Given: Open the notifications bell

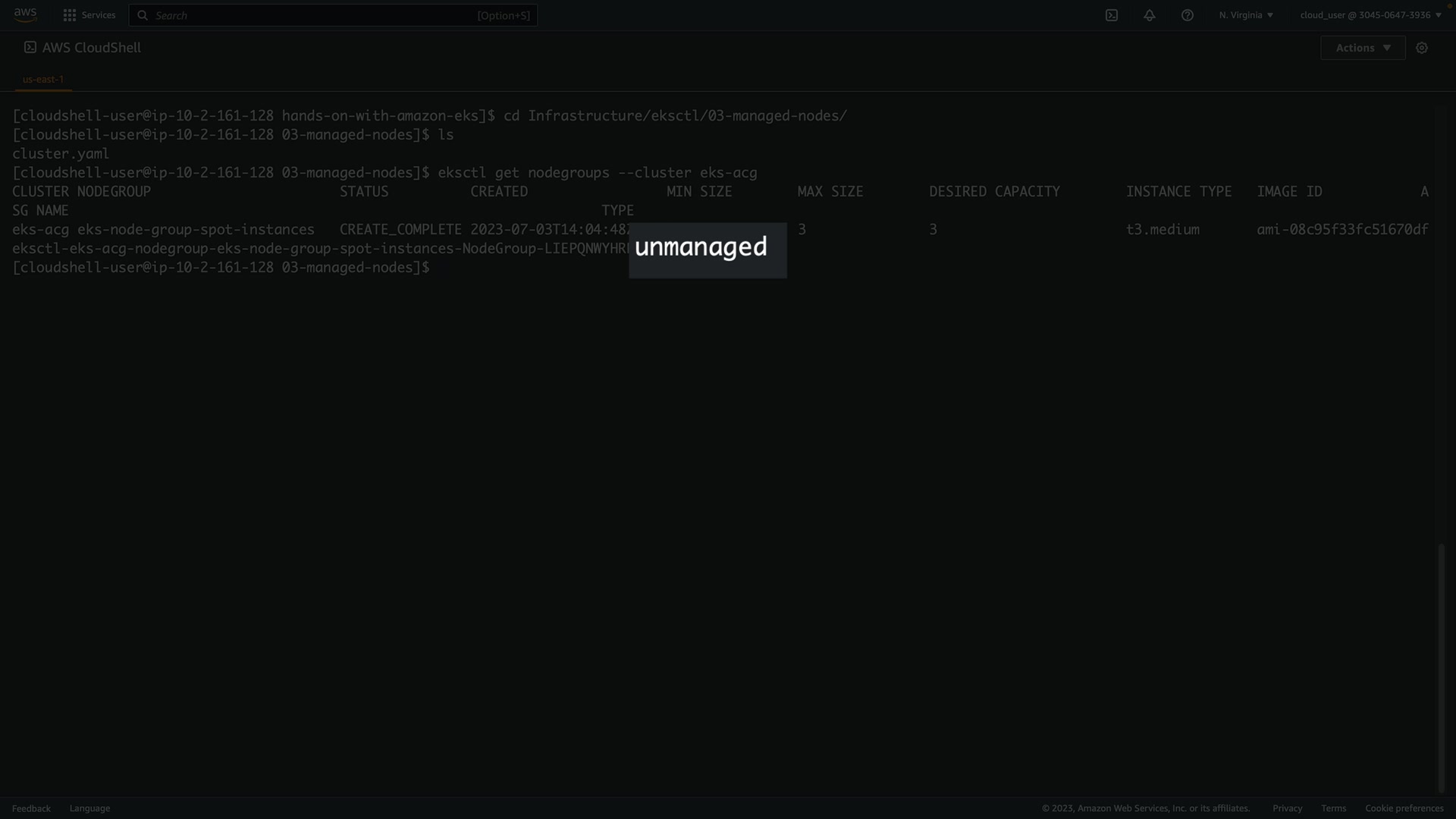Looking at the screenshot, I should pos(1150,15).
